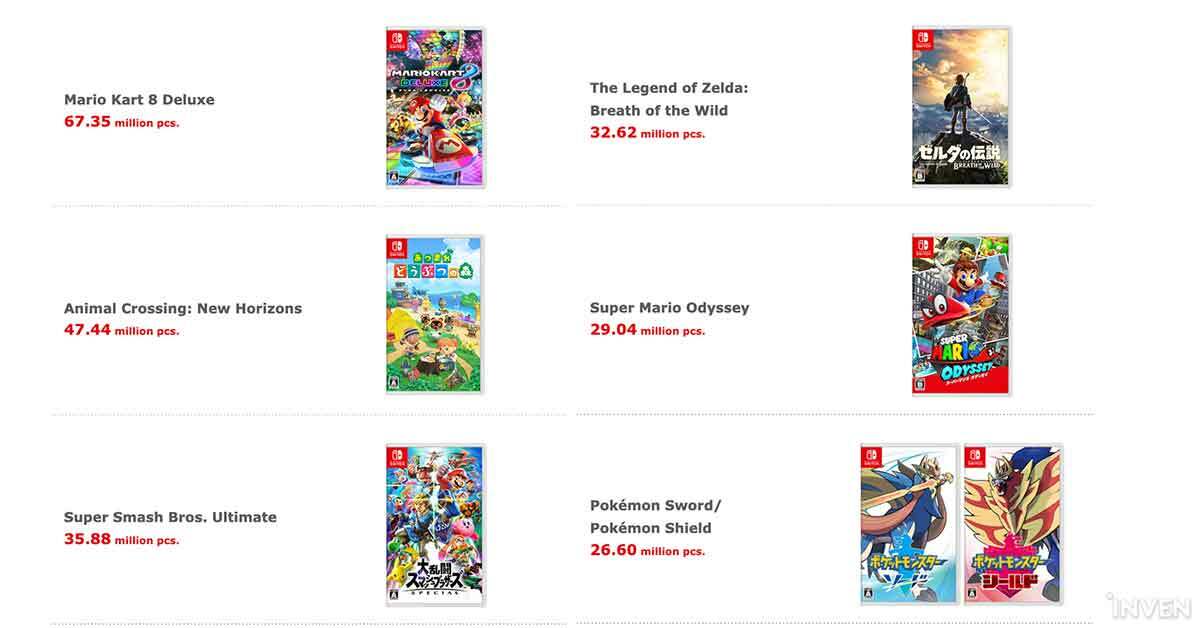Select the Pokémon Sword cover image
Viewport: 1200px width, 628px height.
click(x=910, y=525)
